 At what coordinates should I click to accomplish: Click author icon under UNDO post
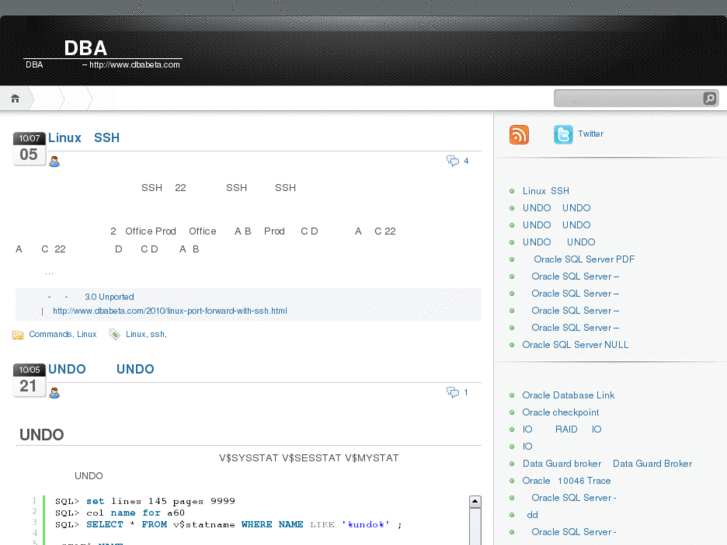[x=54, y=393]
